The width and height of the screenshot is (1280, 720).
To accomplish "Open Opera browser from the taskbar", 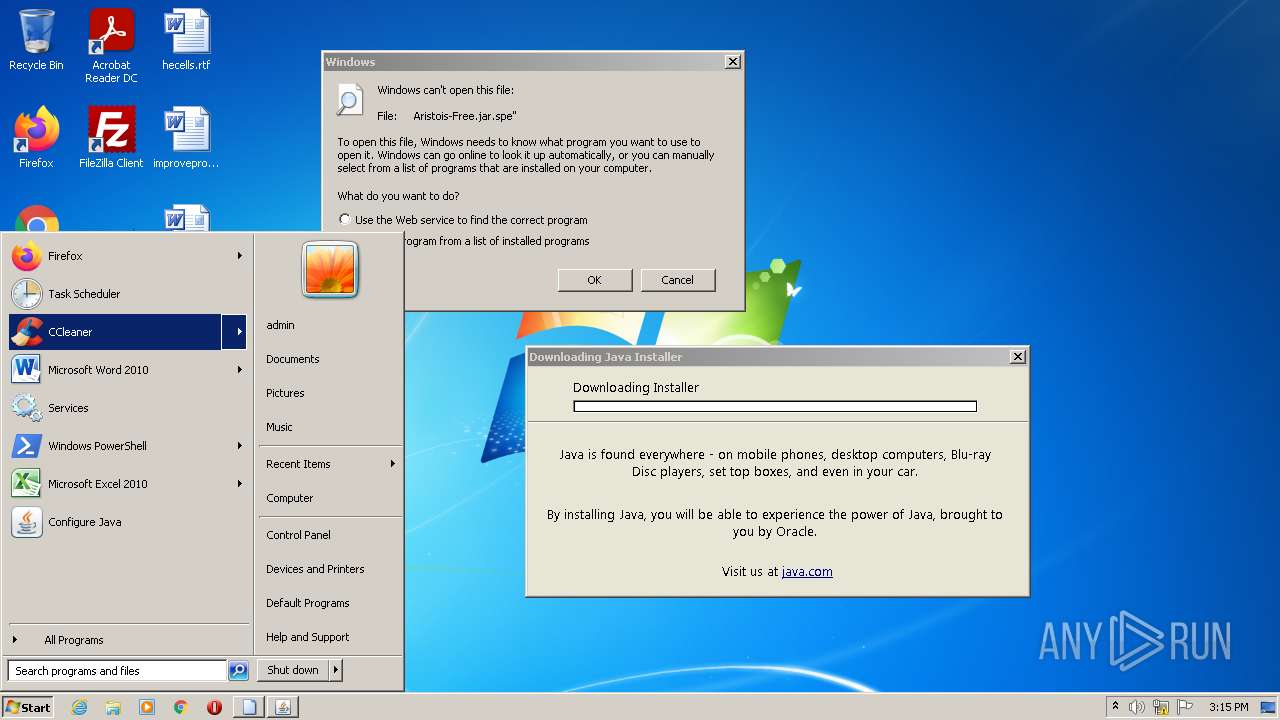I will coord(214,707).
